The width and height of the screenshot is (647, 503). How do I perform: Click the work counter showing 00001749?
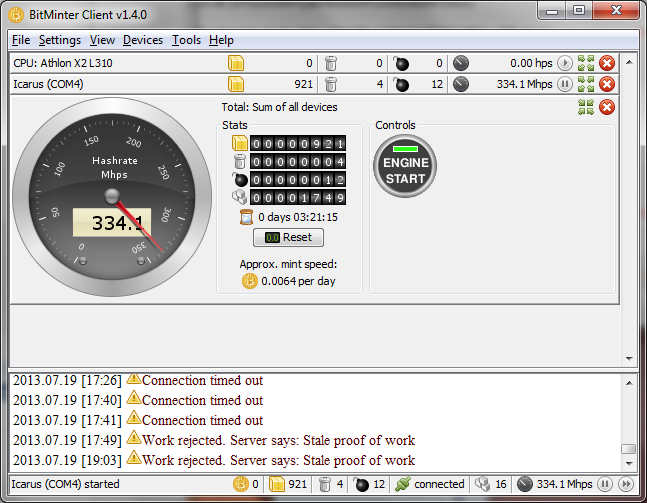pos(298,198)
